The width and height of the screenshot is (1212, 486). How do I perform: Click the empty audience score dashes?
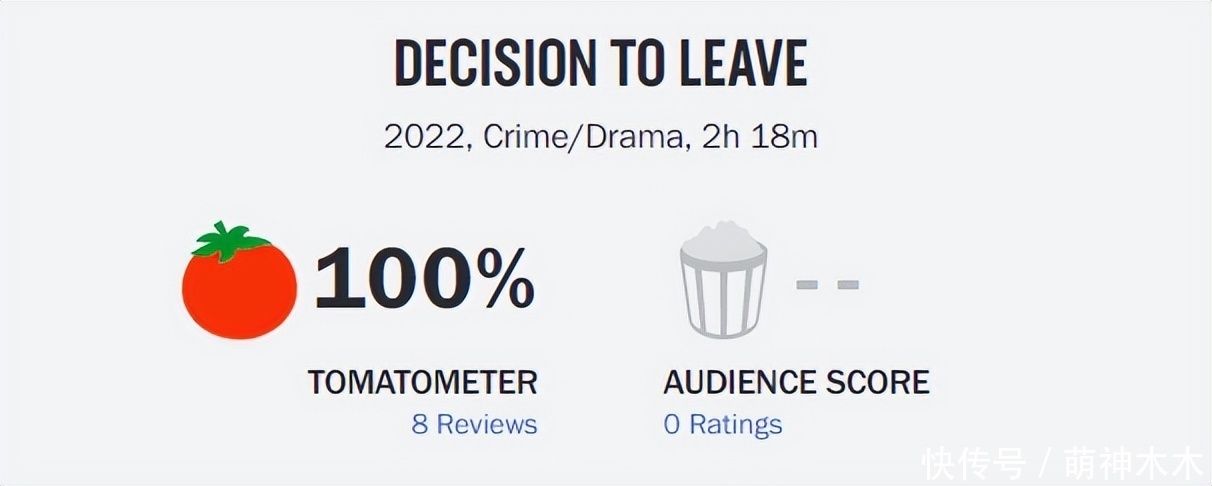827,285
